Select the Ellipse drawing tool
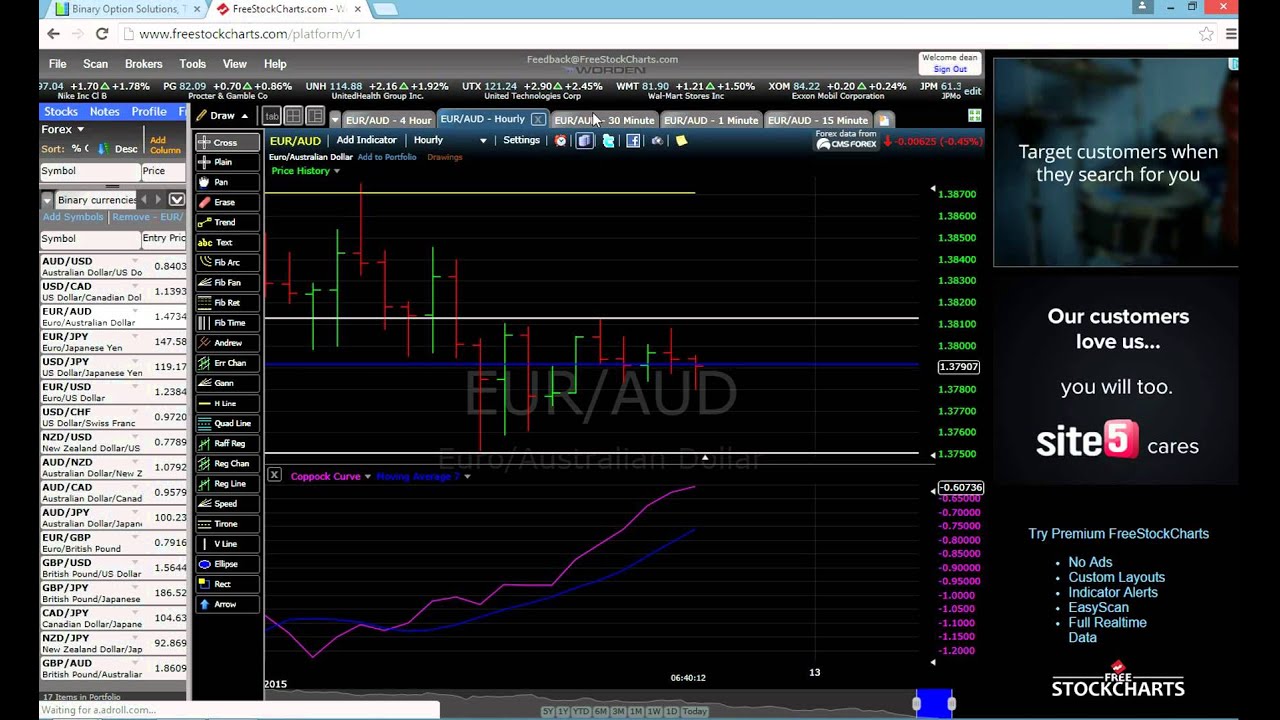1280x720 pixels. pos(227,564)
